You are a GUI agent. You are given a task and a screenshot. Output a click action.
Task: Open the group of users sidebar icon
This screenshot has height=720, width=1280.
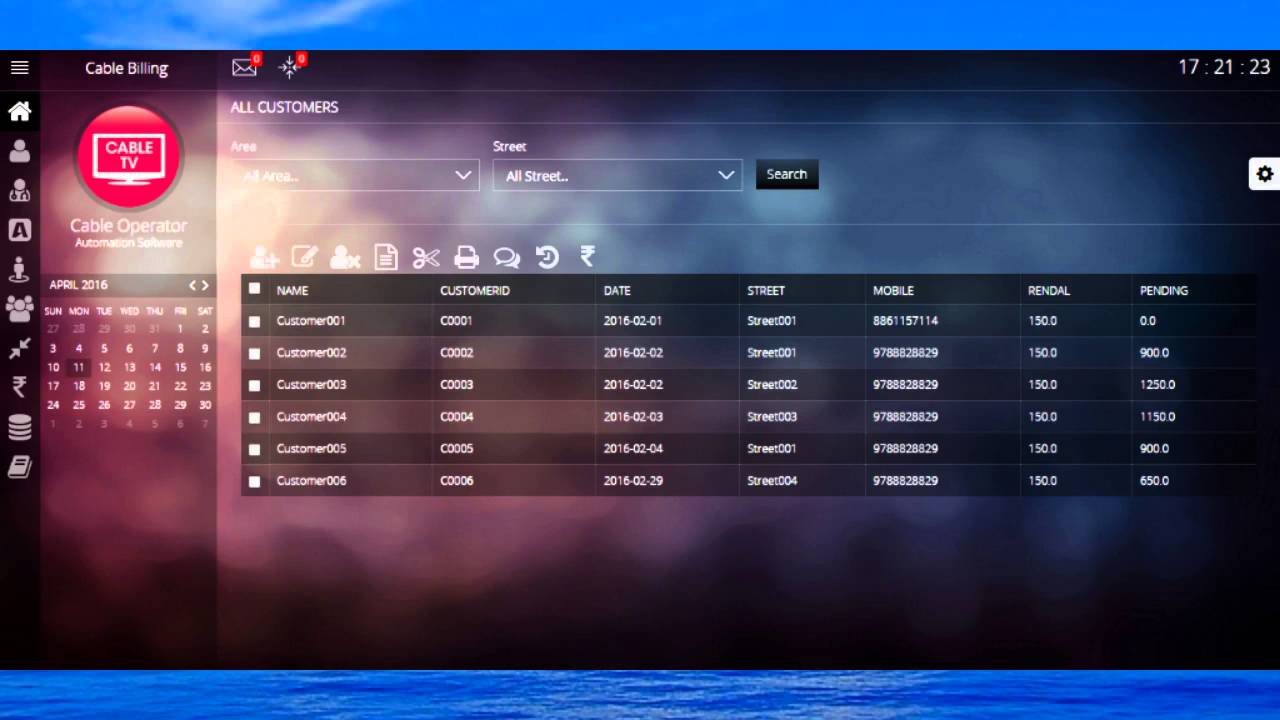tap(19, 308)
